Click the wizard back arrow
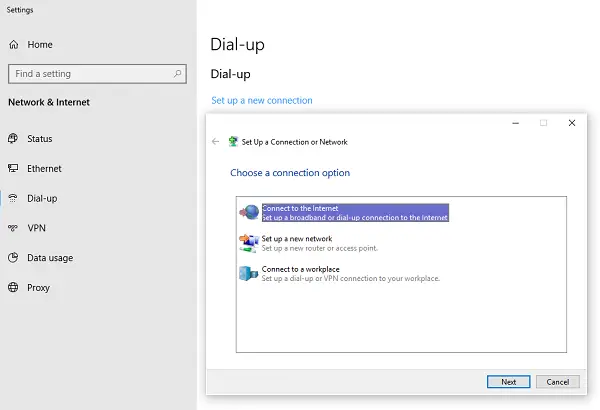The width and height of the screenshot is (600, 410). coord(215,142)
